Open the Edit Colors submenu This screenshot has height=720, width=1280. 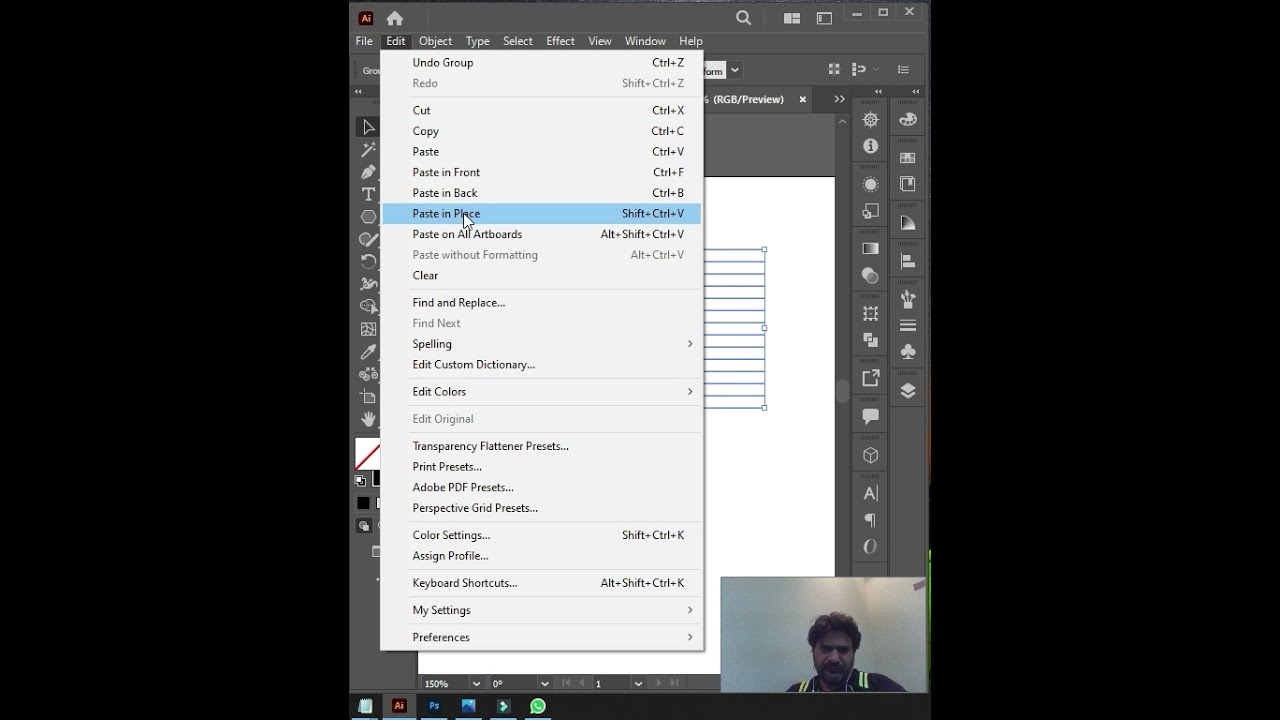[542, 392]
